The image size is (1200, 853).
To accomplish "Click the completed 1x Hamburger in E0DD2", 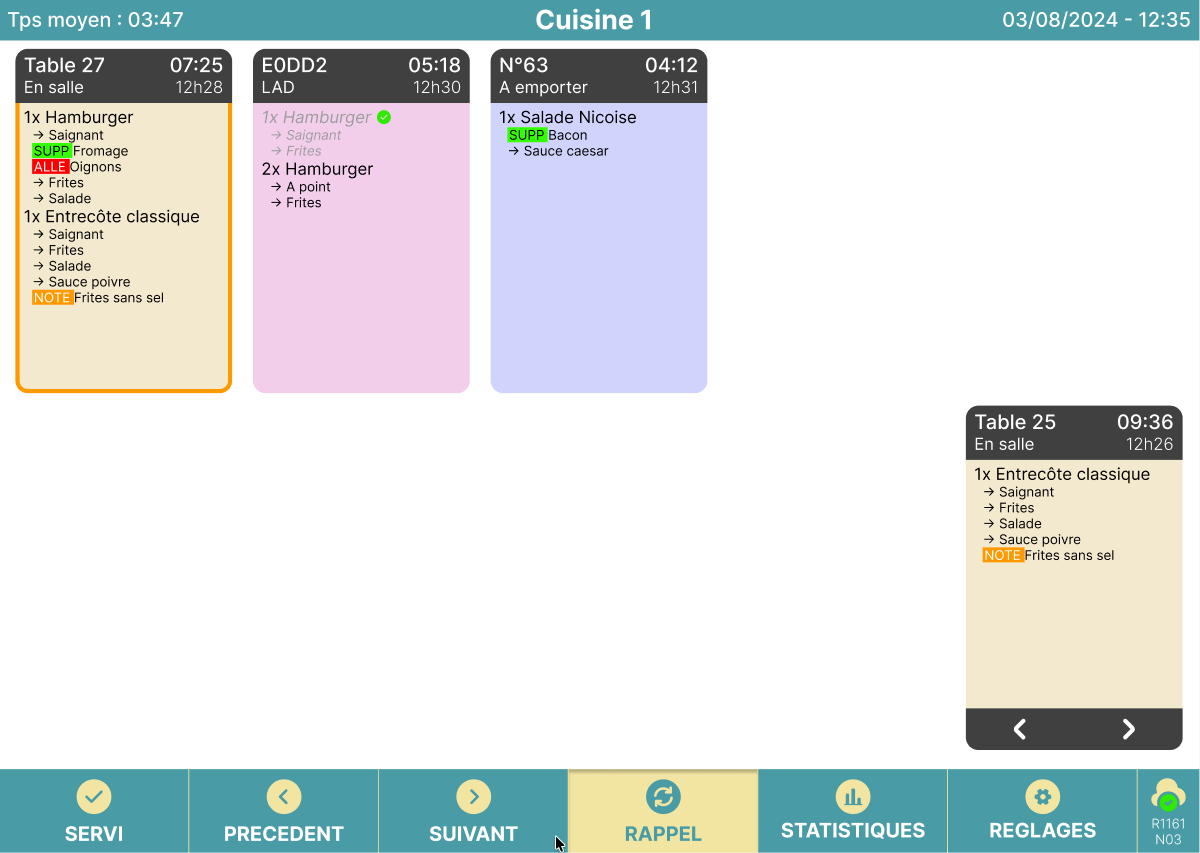I will click(x=316, y=117).
